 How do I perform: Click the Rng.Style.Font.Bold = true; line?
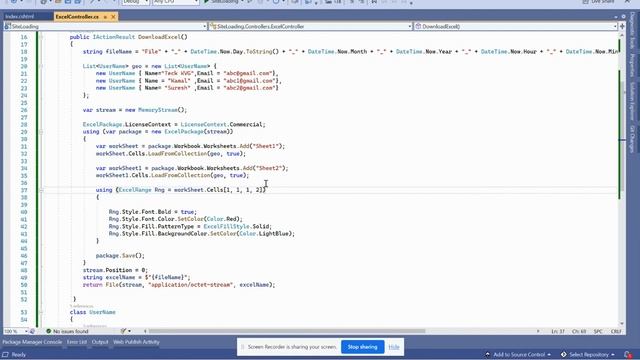pyautogui.click(x=153, y=212)
